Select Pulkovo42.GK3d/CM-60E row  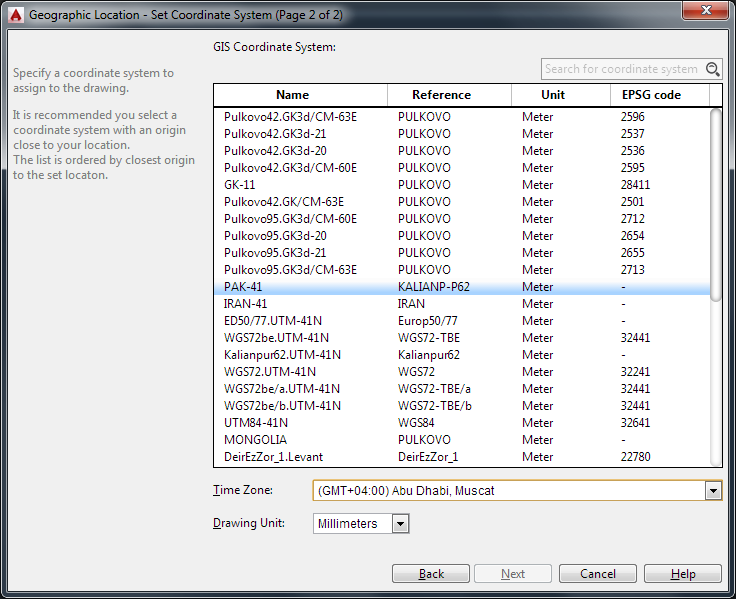462,168
